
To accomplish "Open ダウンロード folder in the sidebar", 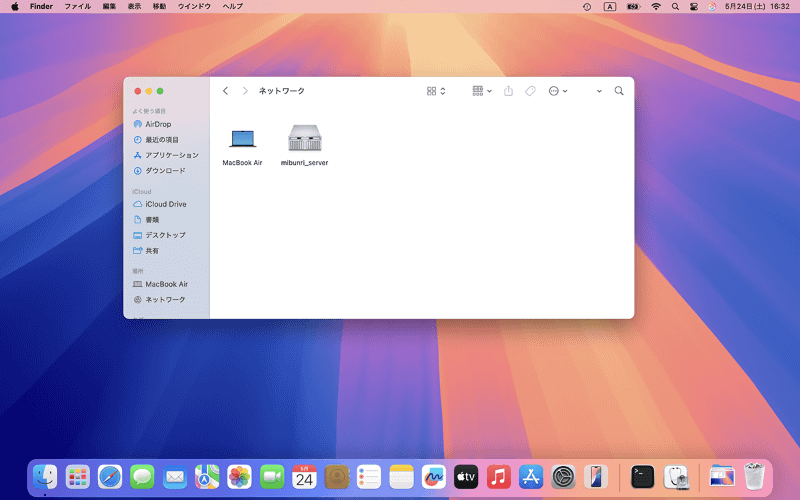I will (x=159, y=170).
